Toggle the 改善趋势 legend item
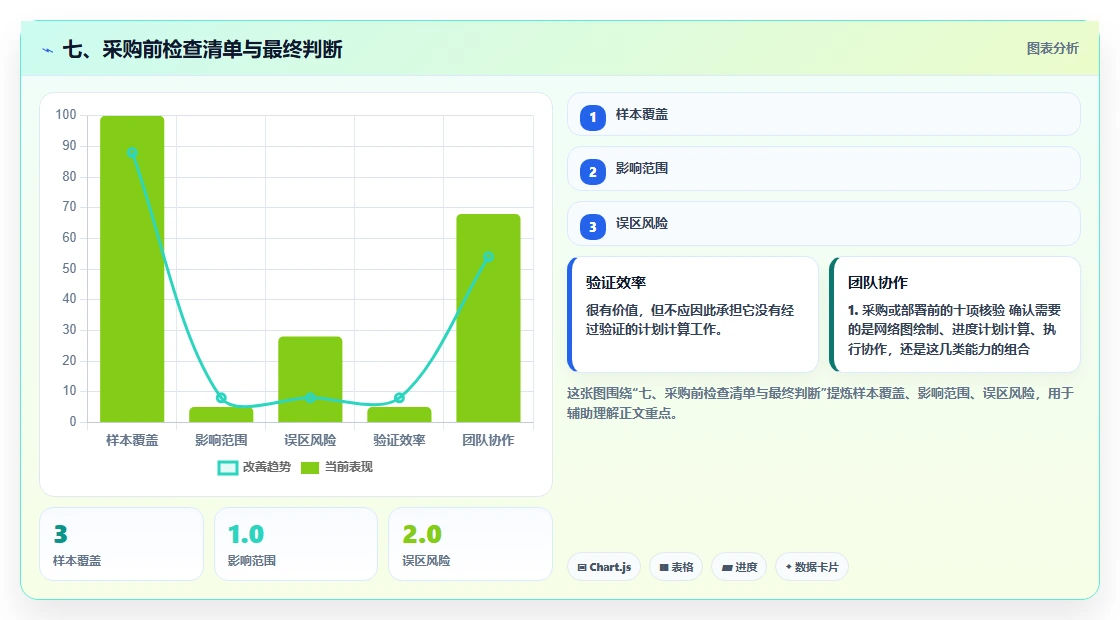Image resolution: width=1120 pixels, height=620 pixels. coord(254,467)
